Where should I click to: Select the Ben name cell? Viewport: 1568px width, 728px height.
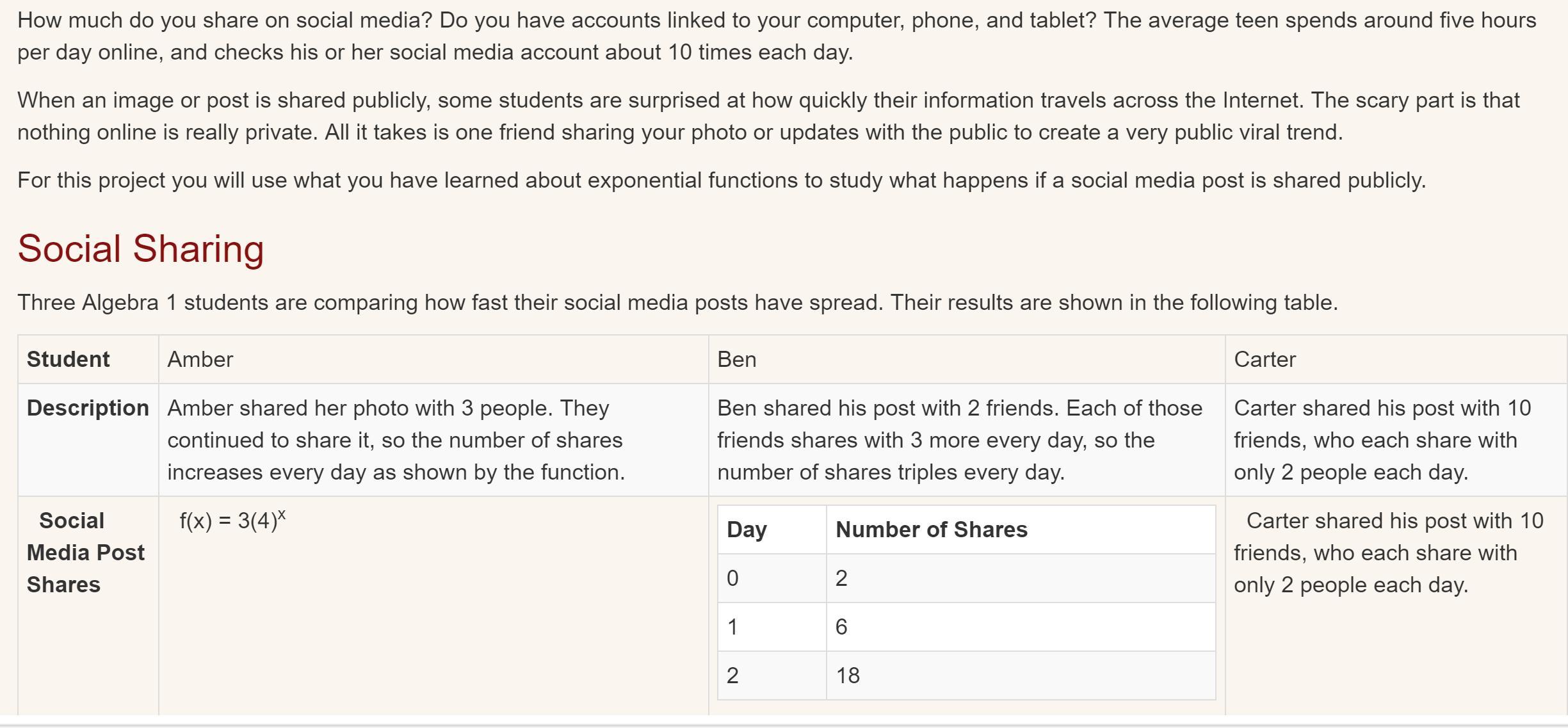(736, 359)
